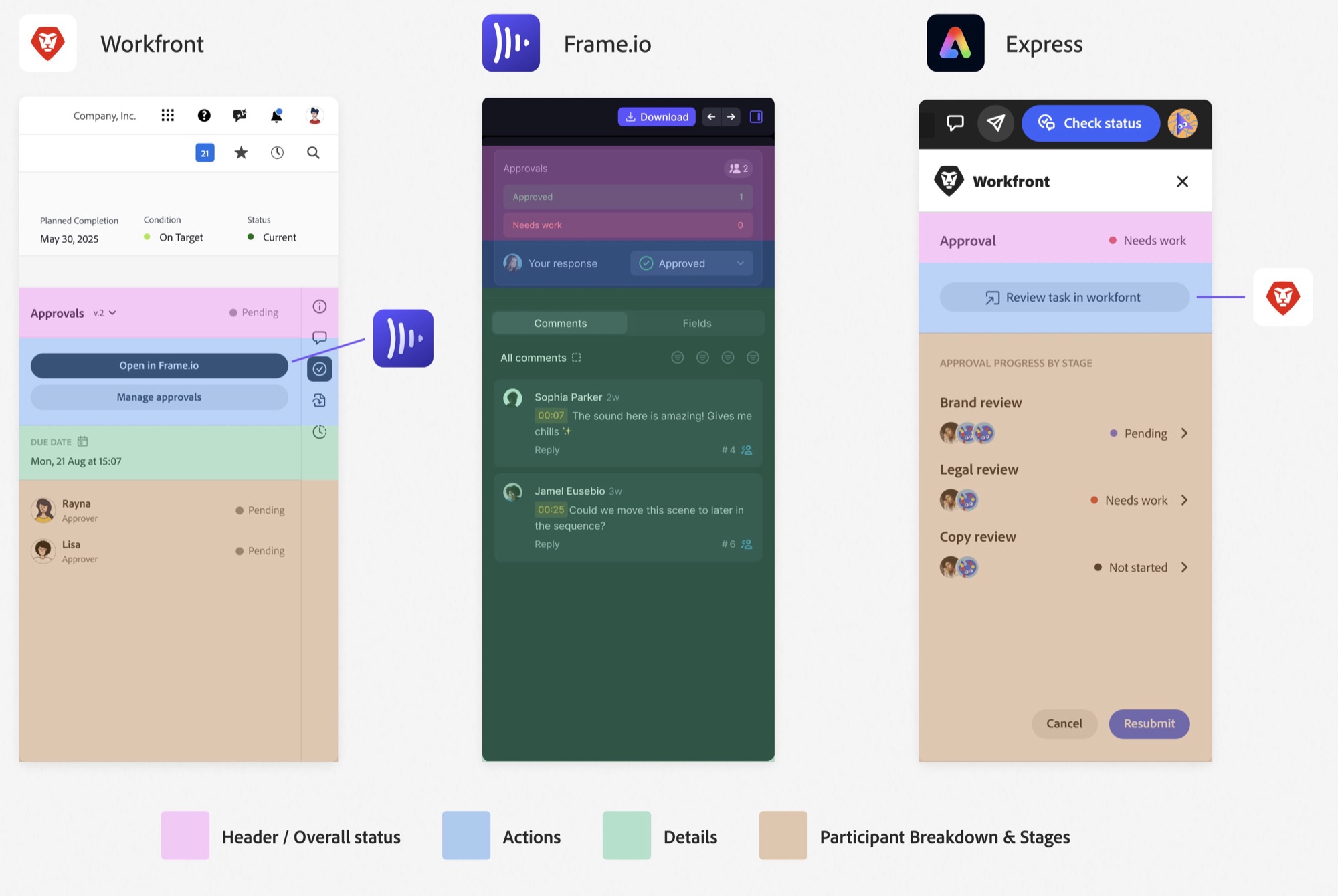Screen dimensions: 1338x896
Task: Click the approvers count badge showing 2
Action: pyautogui.click(x=739, y=169)
